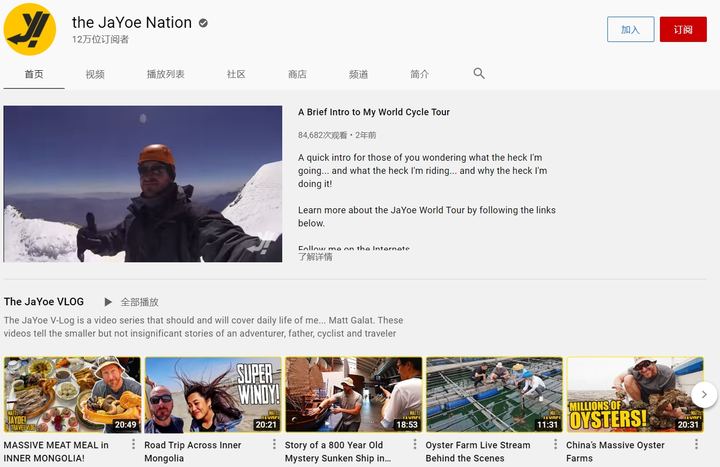Open the 简介 about tab
This screenshot has width=720, height=467.
click(419, 74)
